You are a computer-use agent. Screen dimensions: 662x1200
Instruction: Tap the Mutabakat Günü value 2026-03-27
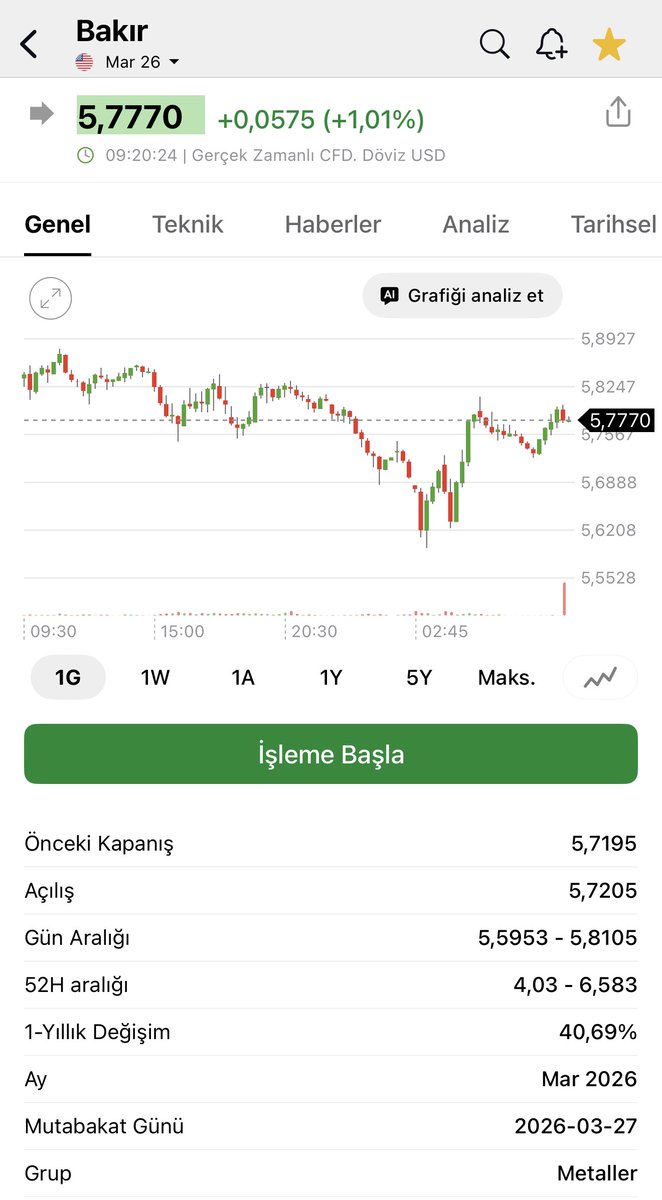click(575, 1126)
